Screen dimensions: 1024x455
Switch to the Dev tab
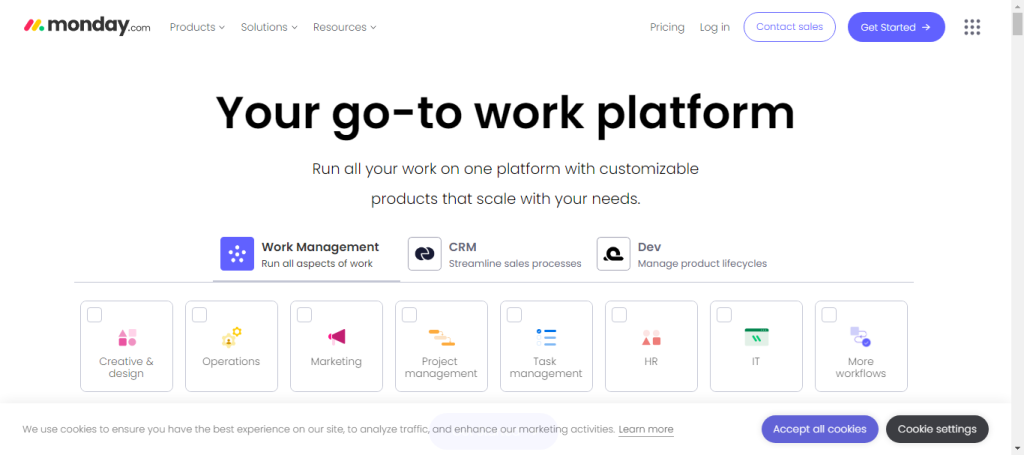point(681,255)
